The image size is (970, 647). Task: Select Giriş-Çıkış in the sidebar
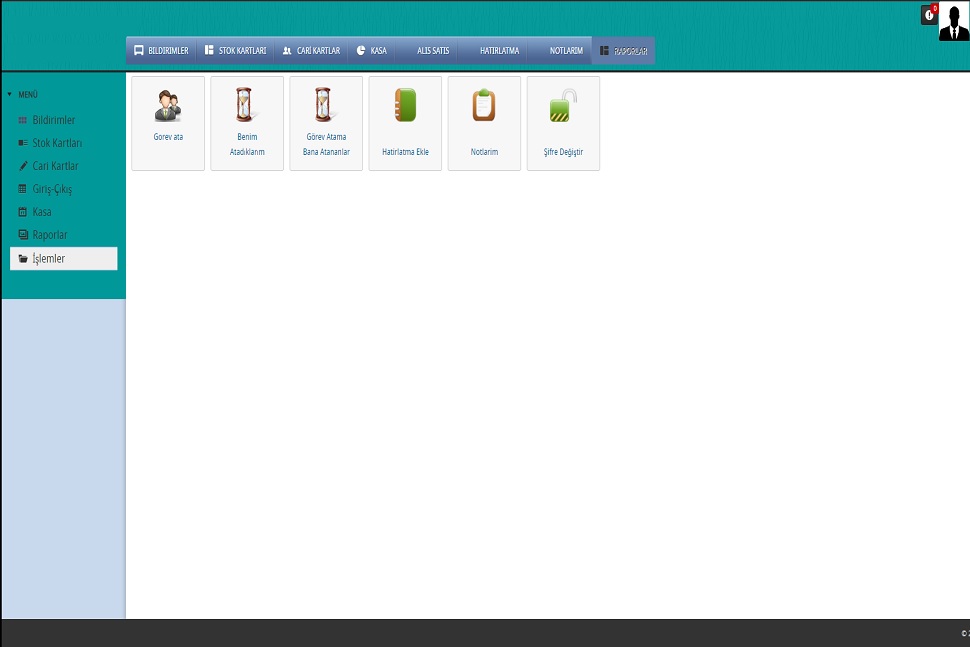coord(52,189)
